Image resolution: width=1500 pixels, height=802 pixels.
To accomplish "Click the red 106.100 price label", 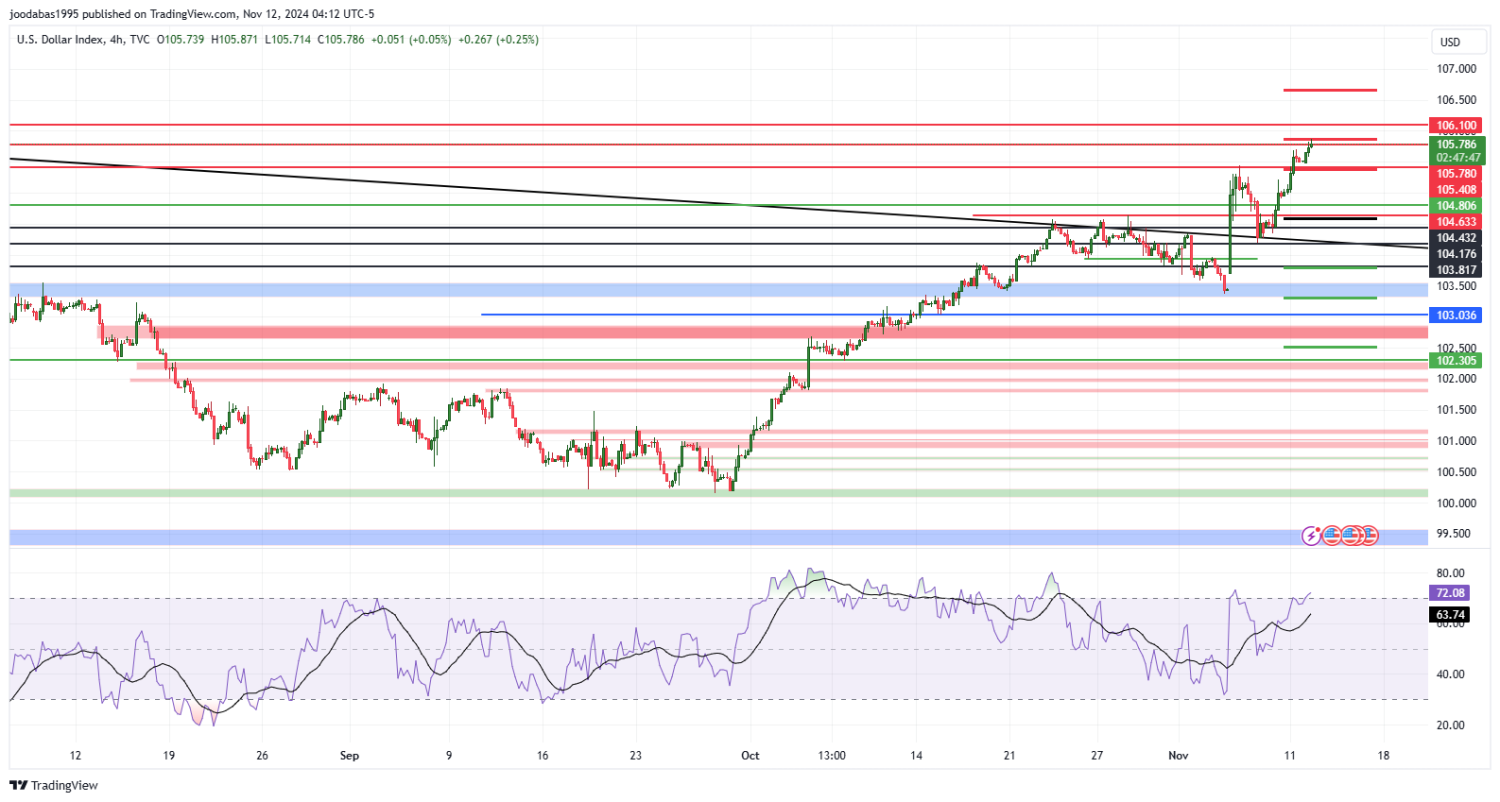I will tap(1457, 126).
